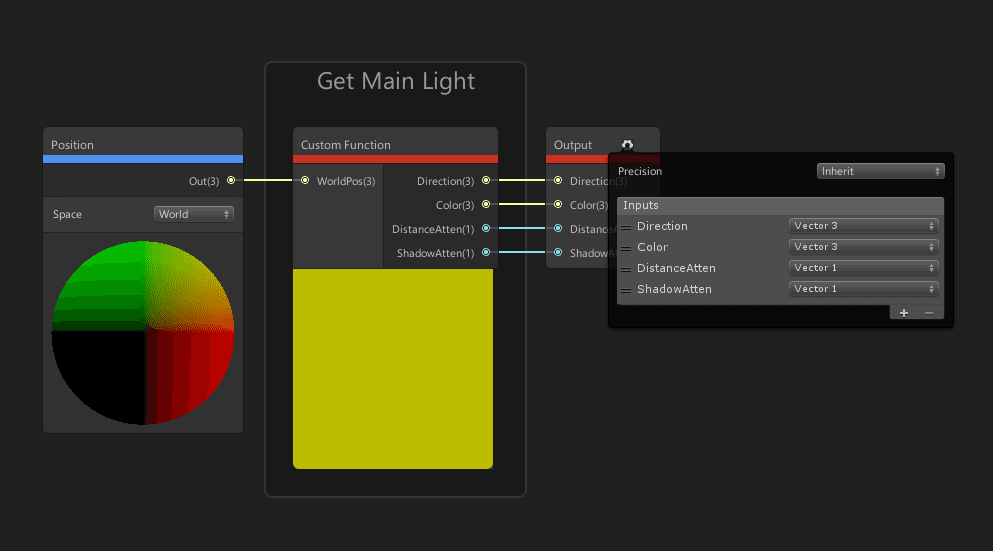The width and height of the screenshot is (993, 551).
Task: Click the Position node color wheel preview
Action: [x=143, y=332]
